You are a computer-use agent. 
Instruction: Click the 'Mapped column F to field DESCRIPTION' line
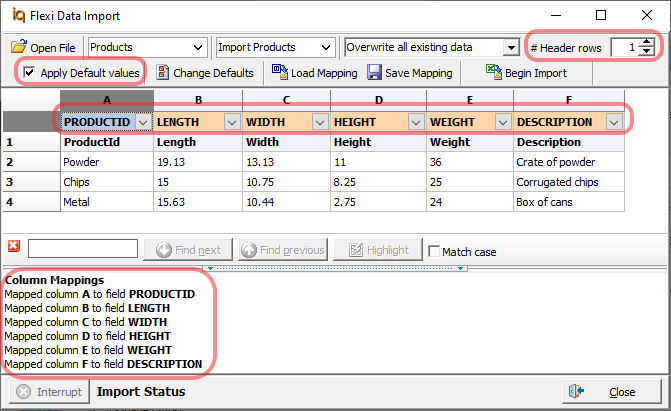(103, 364)
